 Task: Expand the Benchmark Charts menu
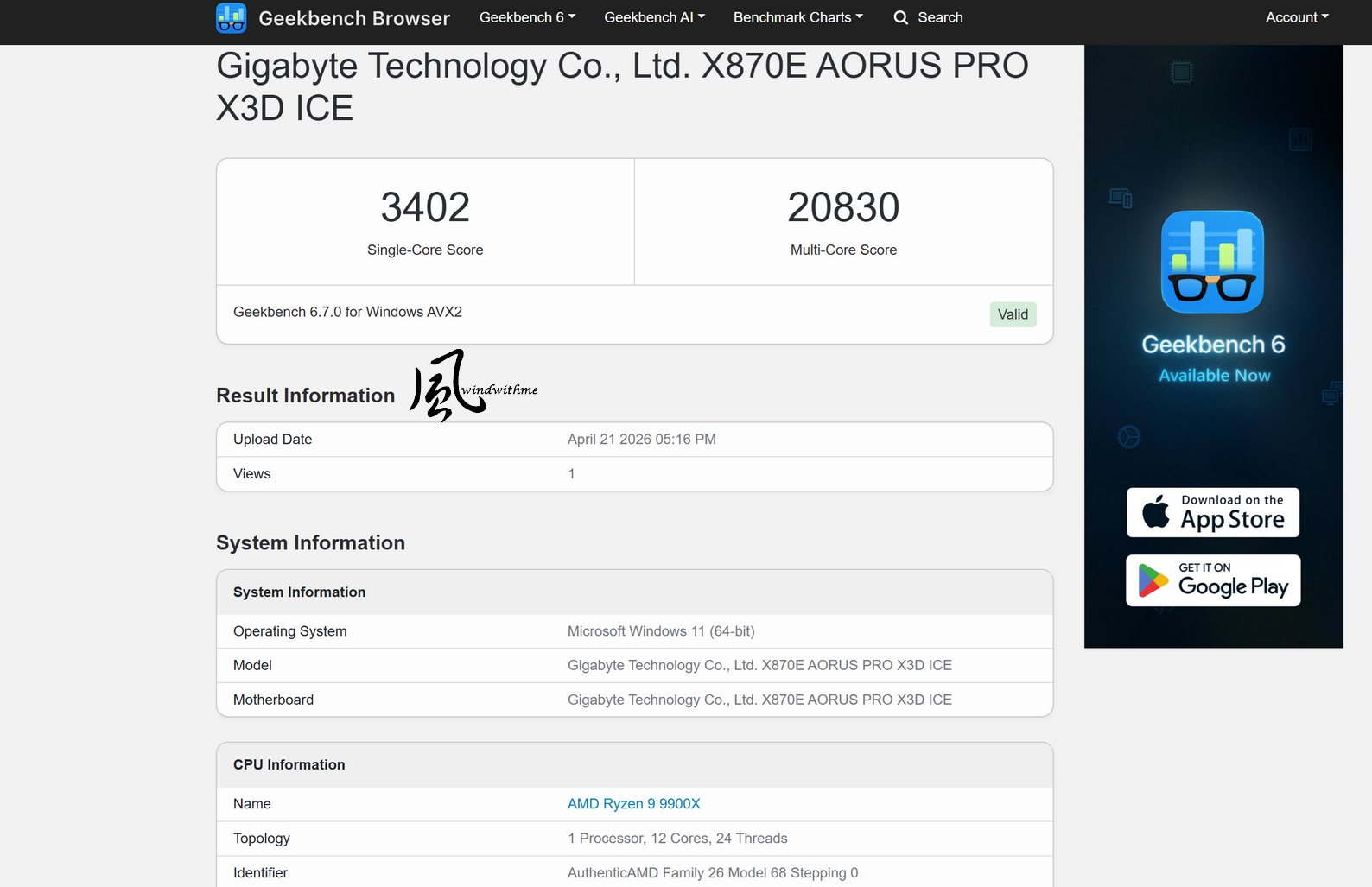tap(797, 17)
